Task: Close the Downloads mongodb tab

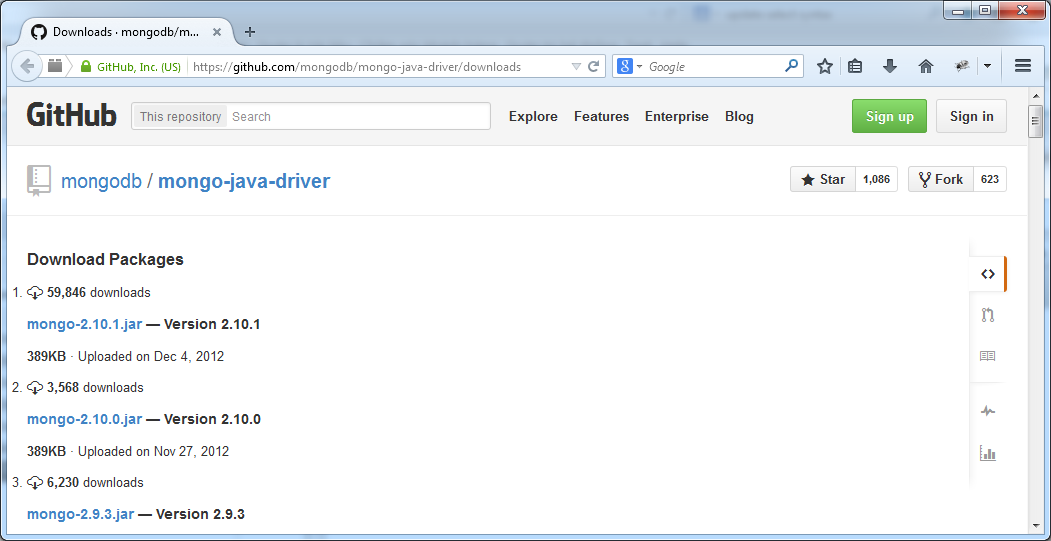Action: click(217, 32)
